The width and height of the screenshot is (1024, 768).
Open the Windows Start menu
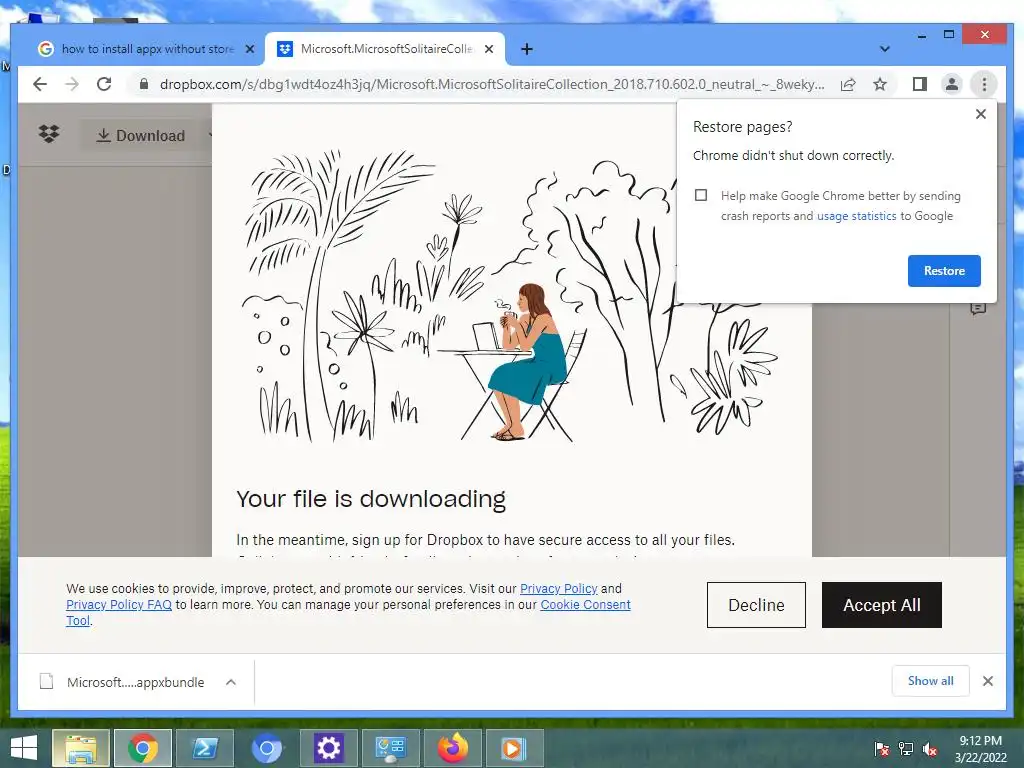tap(24, 748)
